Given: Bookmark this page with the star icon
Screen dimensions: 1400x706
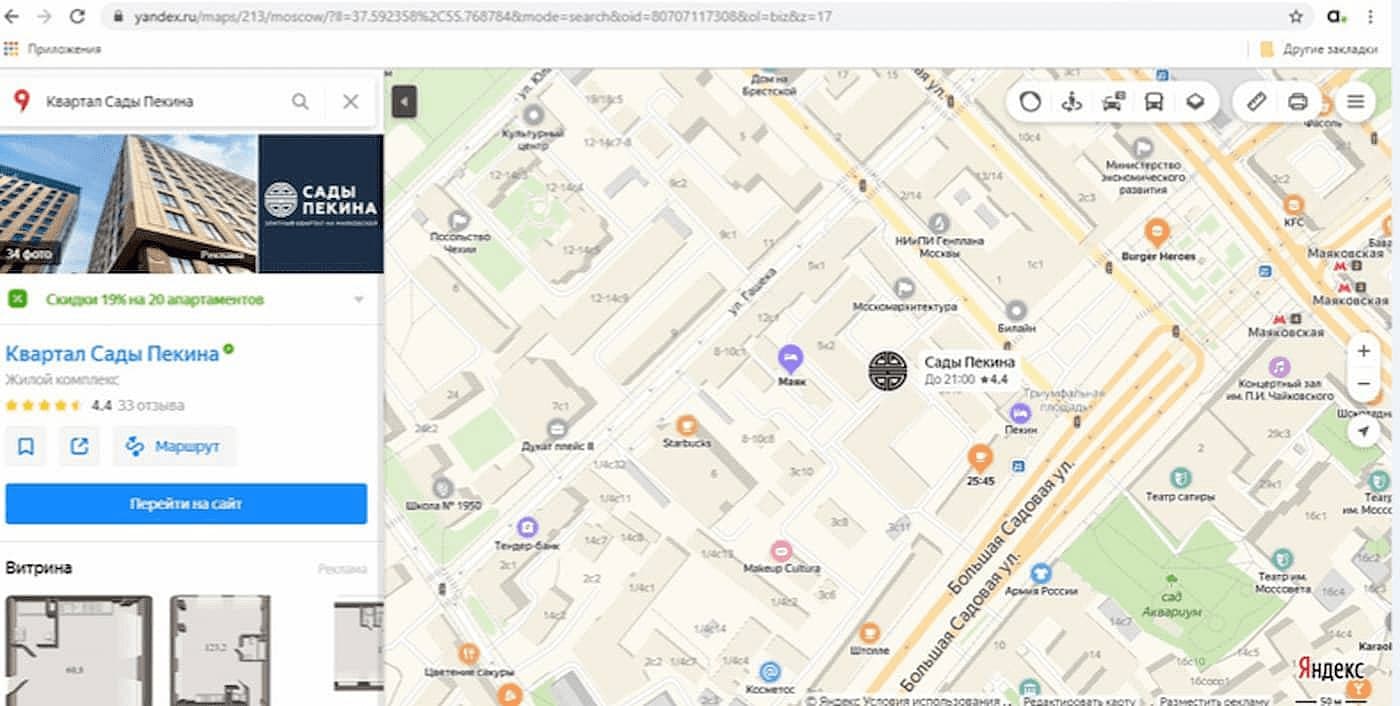Looking at the screenshot, I should 1296,16.
